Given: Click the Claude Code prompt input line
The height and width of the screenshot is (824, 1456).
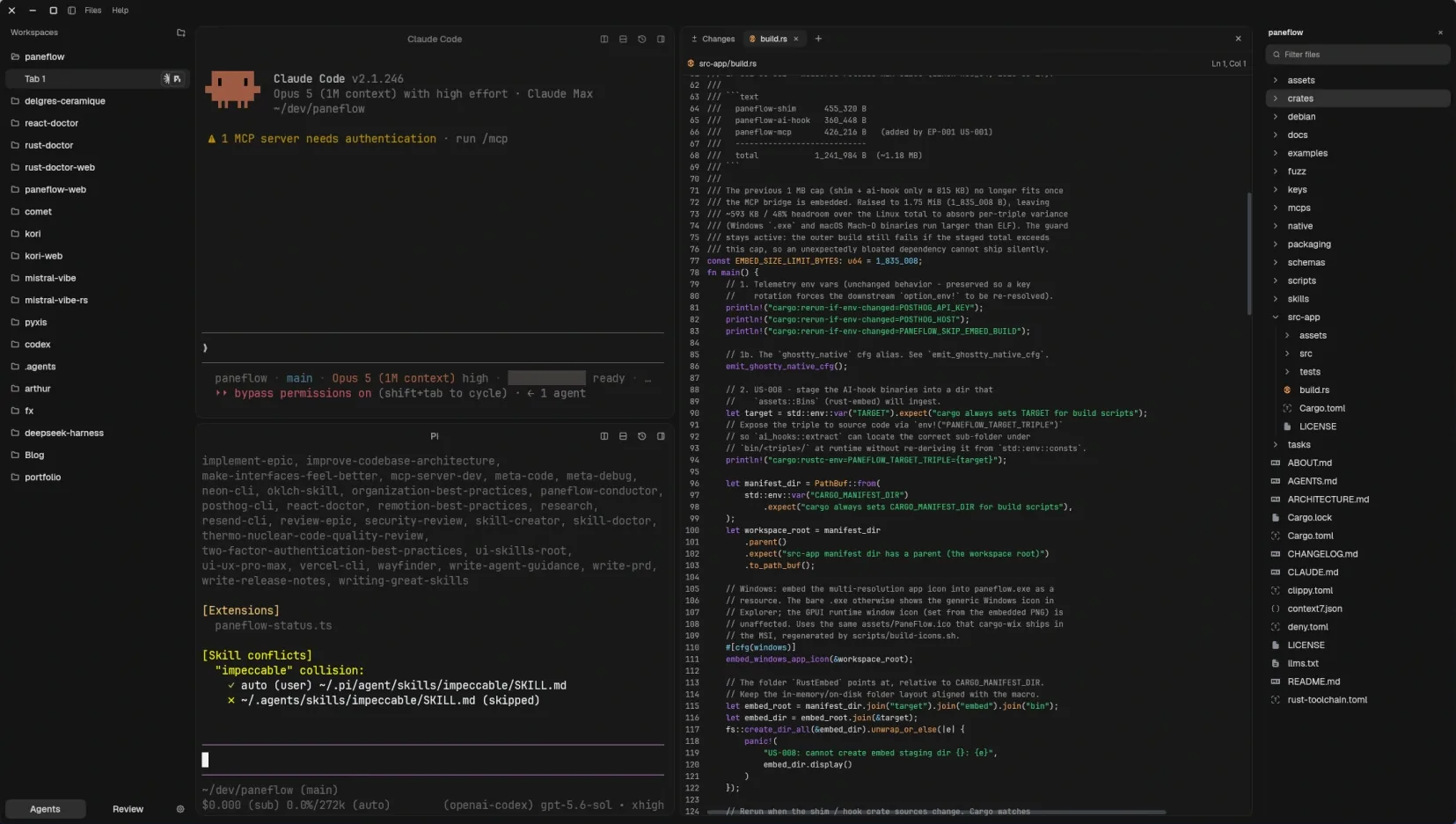Looking at the screenshot, I should 433,348.
